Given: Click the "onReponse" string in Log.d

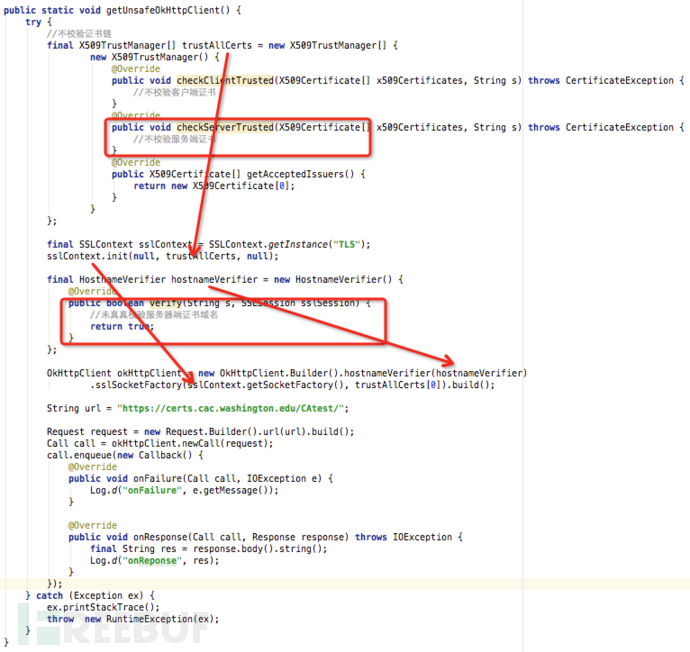Looking at the screenshot, I should point(151,560).
